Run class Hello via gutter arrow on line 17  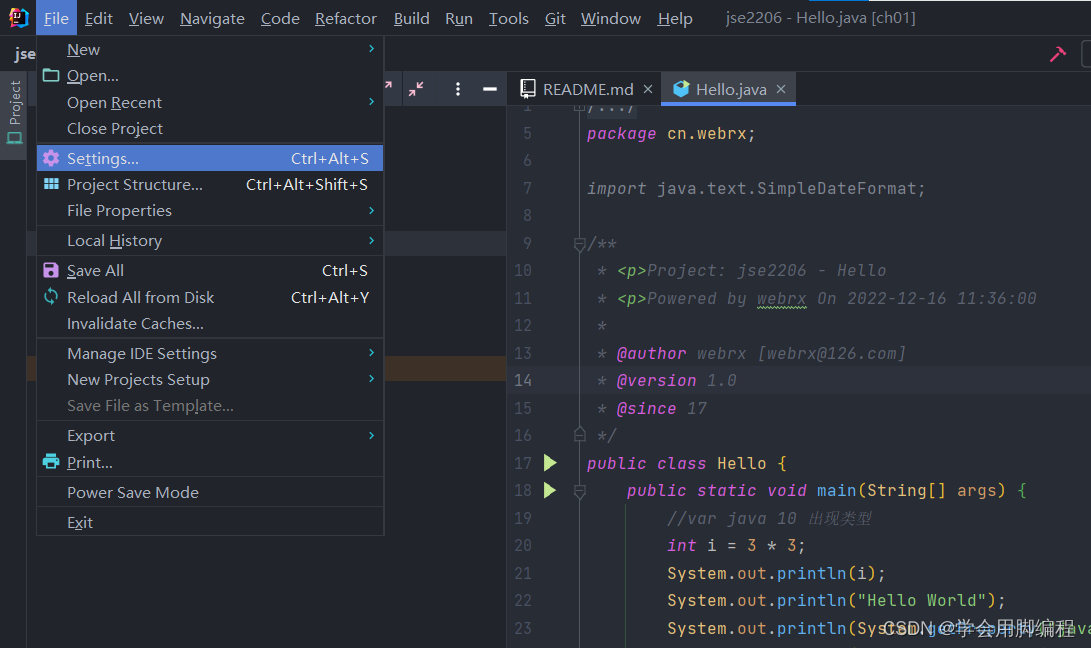pyautogui.click(x=550, y=462)
